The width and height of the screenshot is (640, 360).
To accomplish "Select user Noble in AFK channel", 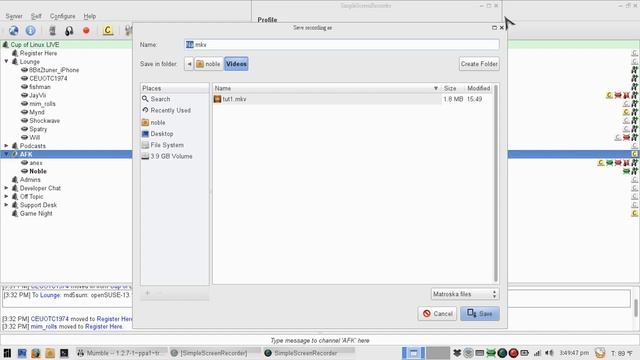I will coord(38,171).
